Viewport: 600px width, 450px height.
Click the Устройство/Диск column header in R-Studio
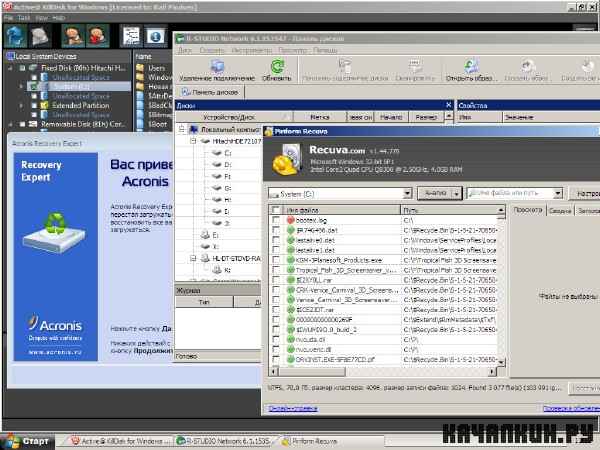(x=234, y=117)
